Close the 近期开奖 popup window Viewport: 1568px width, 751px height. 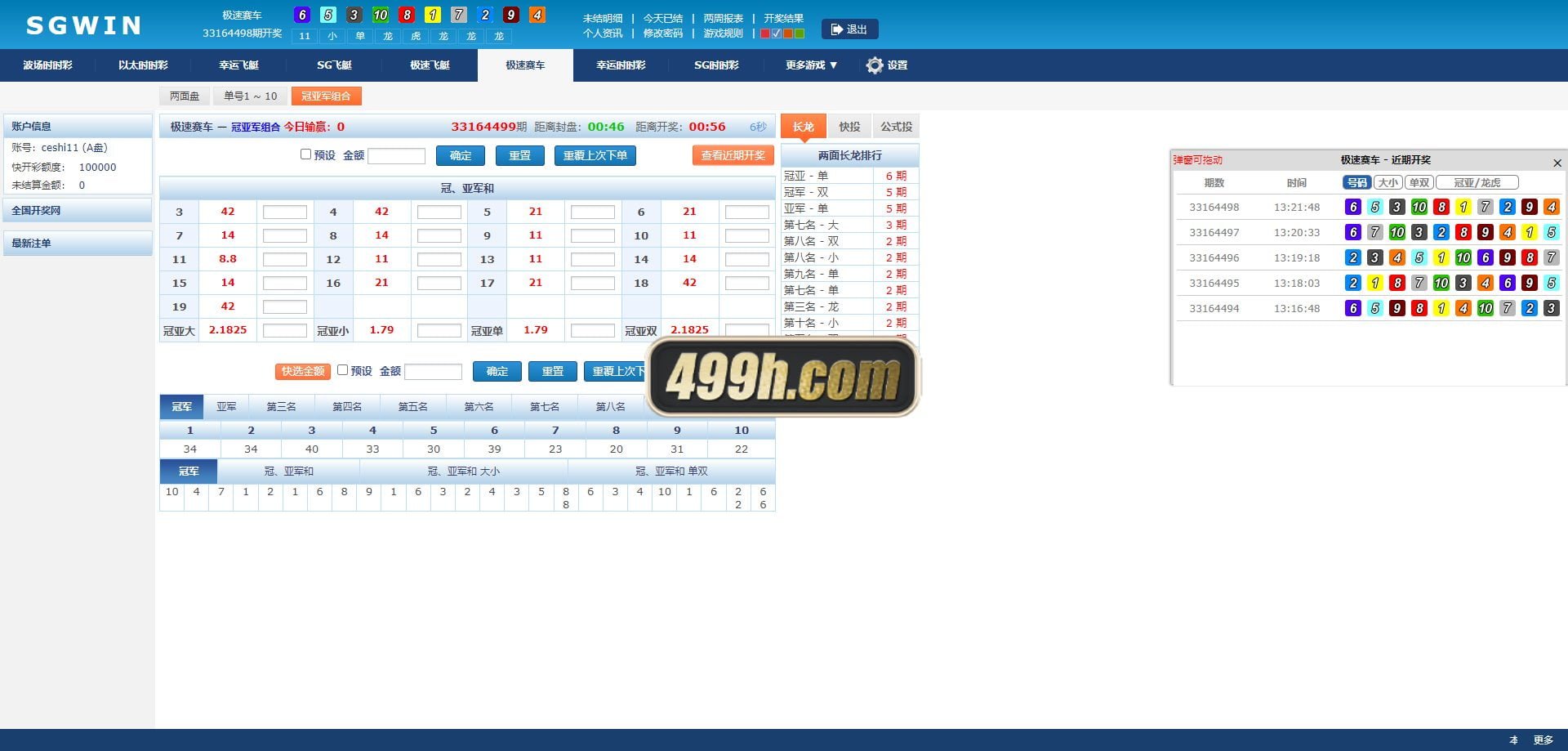(1557, 163)
